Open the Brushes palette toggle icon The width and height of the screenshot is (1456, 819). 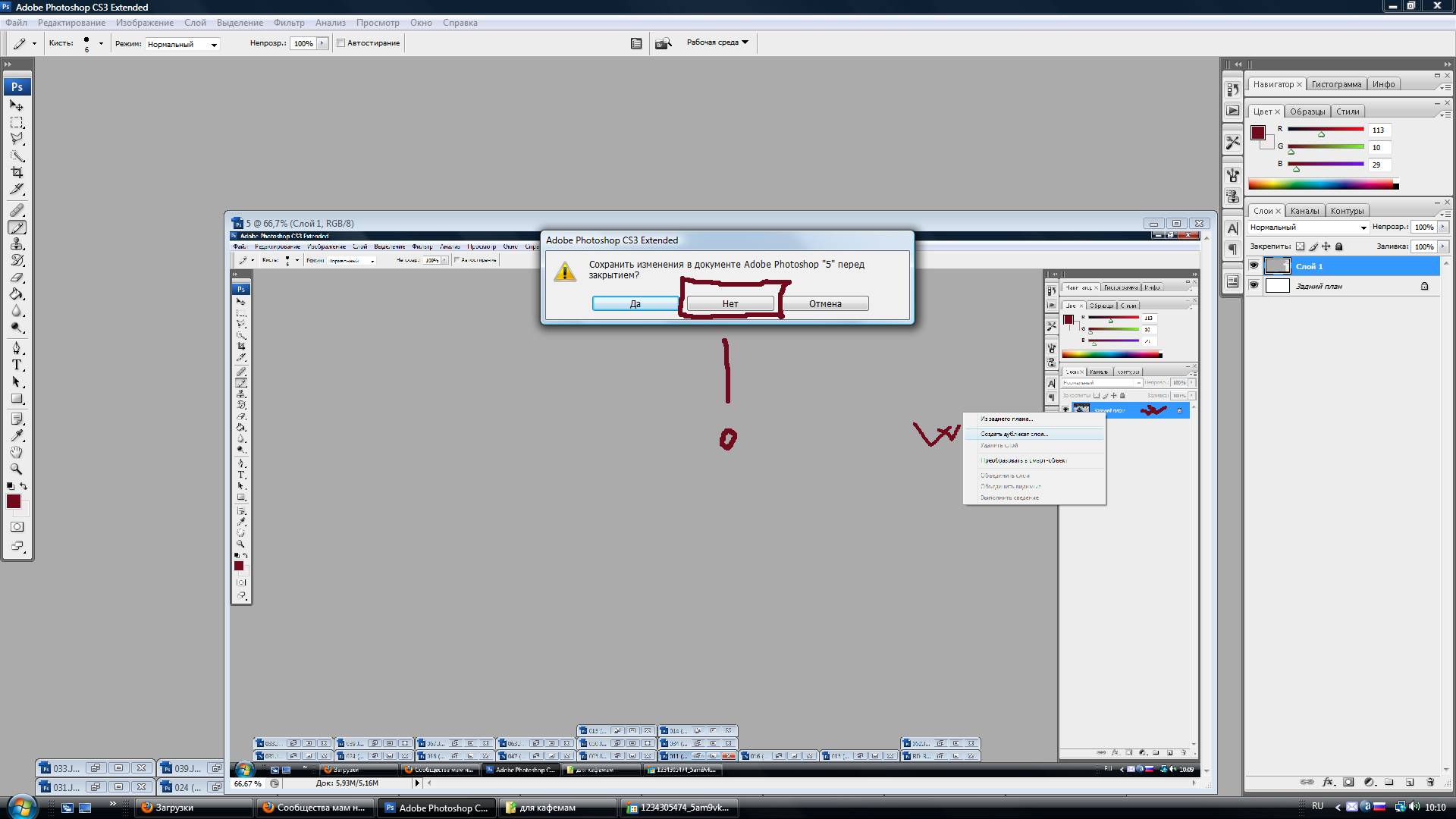(636, 43)
